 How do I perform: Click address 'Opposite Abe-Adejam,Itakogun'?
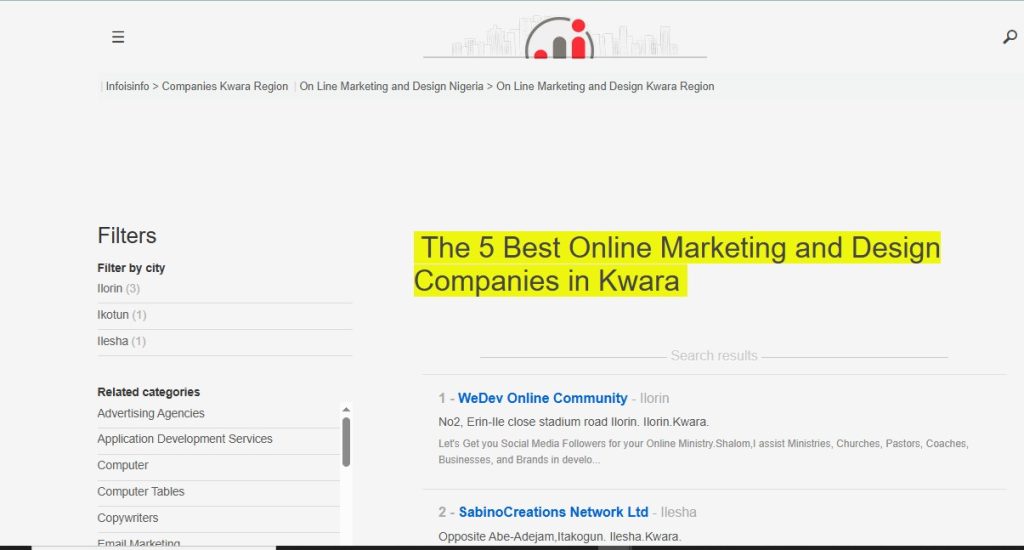(x=560, y=537)
